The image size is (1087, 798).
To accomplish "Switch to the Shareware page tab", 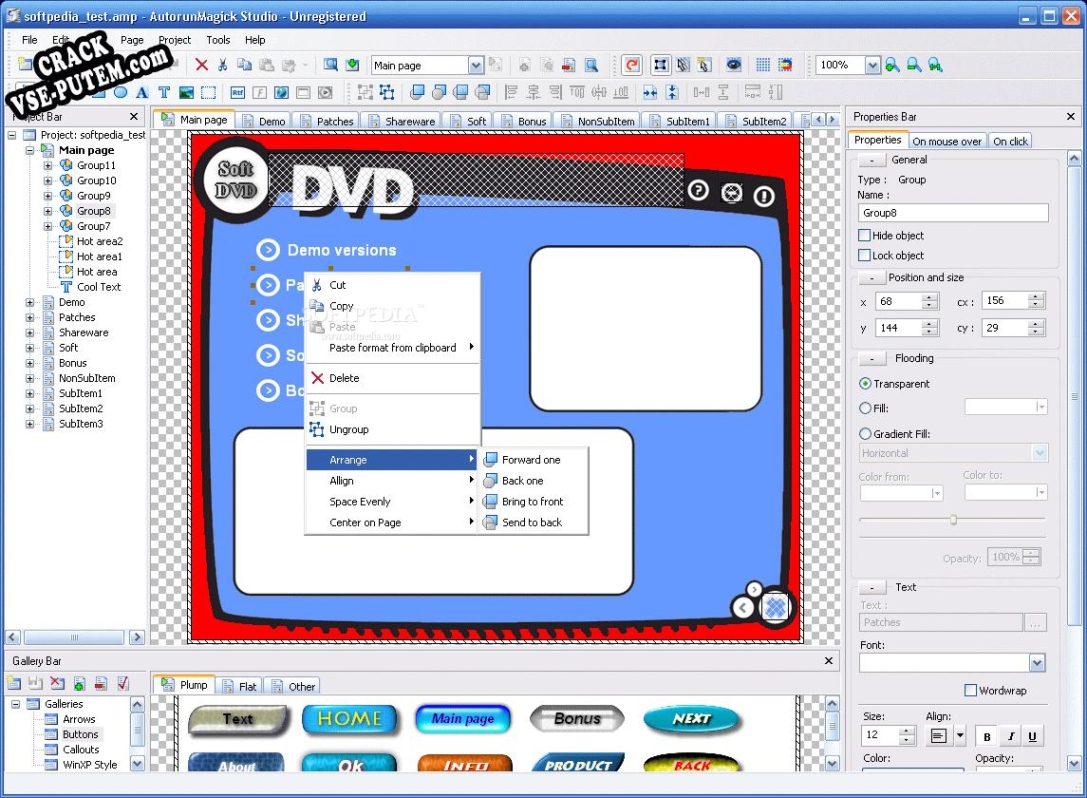I will [402, 121].
